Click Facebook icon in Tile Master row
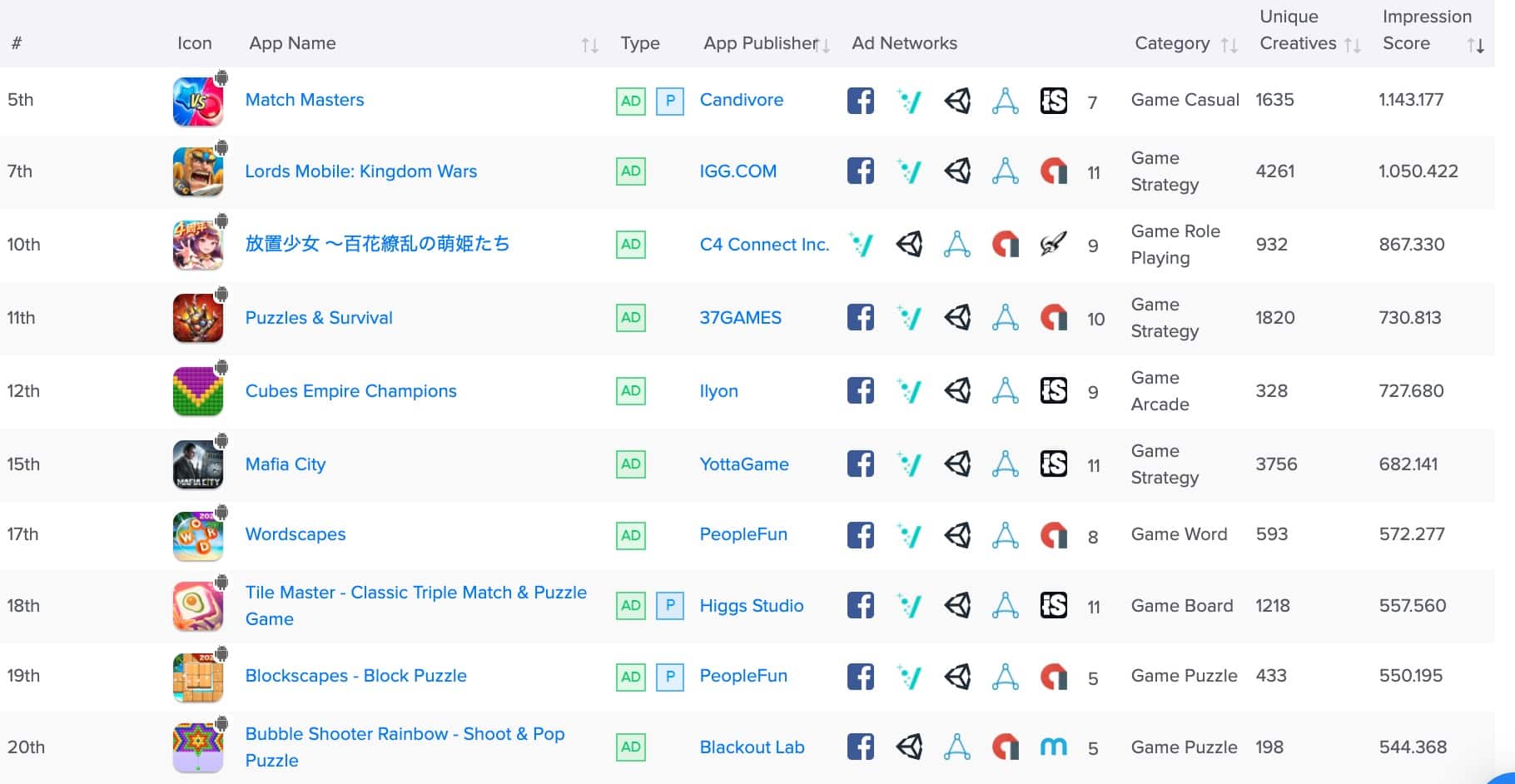 (861, 605)
